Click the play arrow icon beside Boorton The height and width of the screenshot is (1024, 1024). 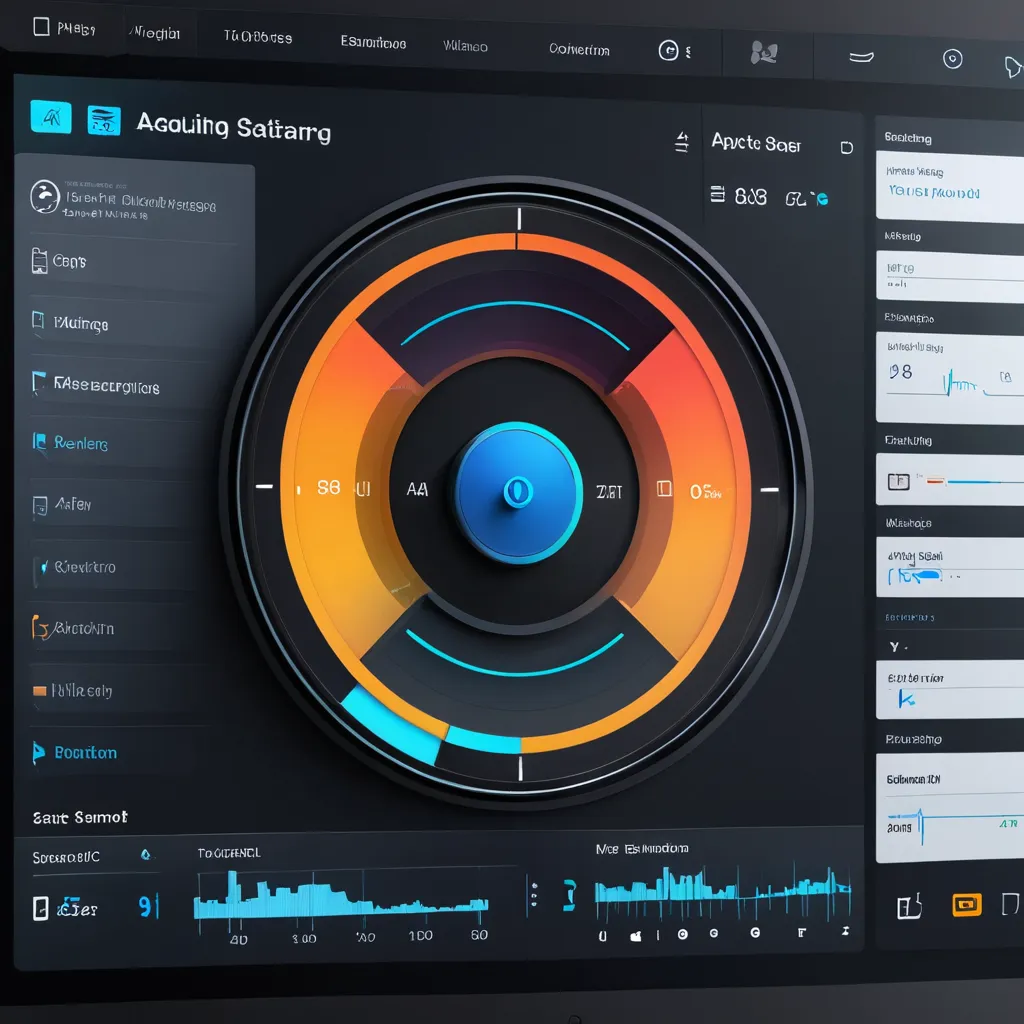click(x=39, y=752)
